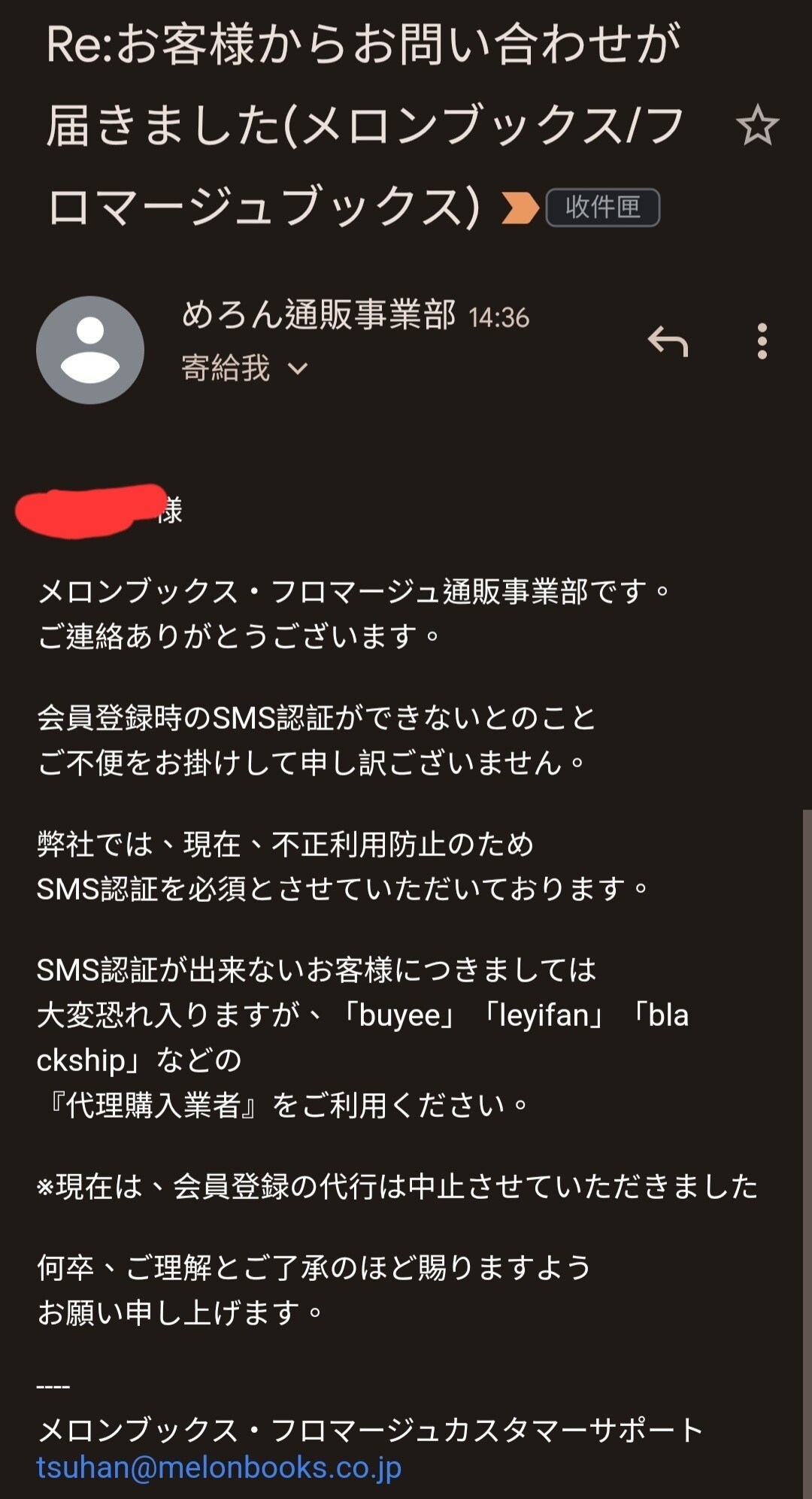Expand recipient details chevron beside 寄給我

pos(298,369)
